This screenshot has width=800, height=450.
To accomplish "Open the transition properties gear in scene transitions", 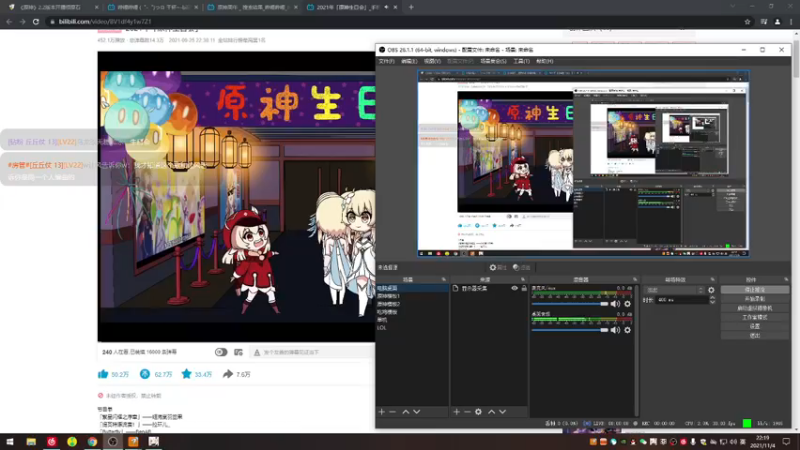I will [711, 290].
